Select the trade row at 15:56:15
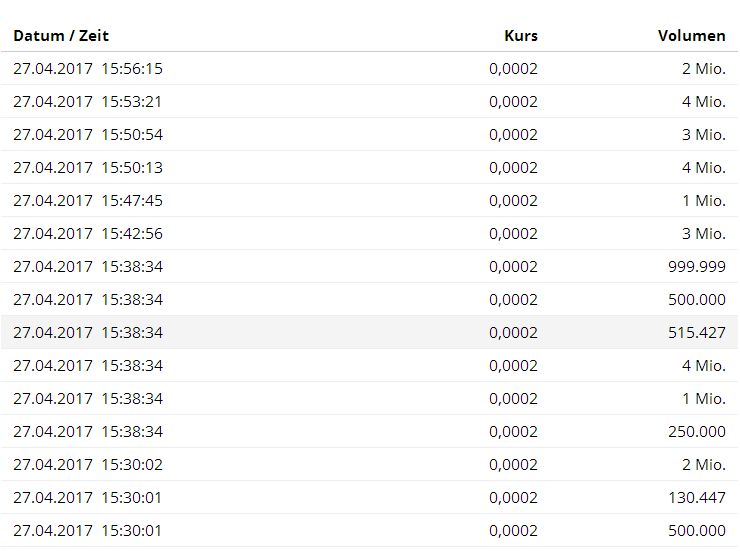The height and width of the screenshot is (551, 740). tap(88, 69)
